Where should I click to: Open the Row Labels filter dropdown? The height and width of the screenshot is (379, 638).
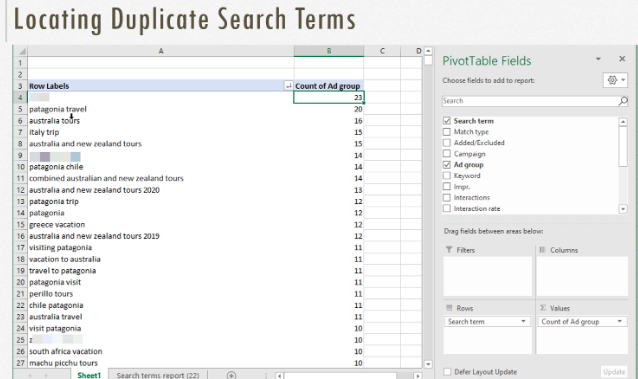tap(288, 86)
